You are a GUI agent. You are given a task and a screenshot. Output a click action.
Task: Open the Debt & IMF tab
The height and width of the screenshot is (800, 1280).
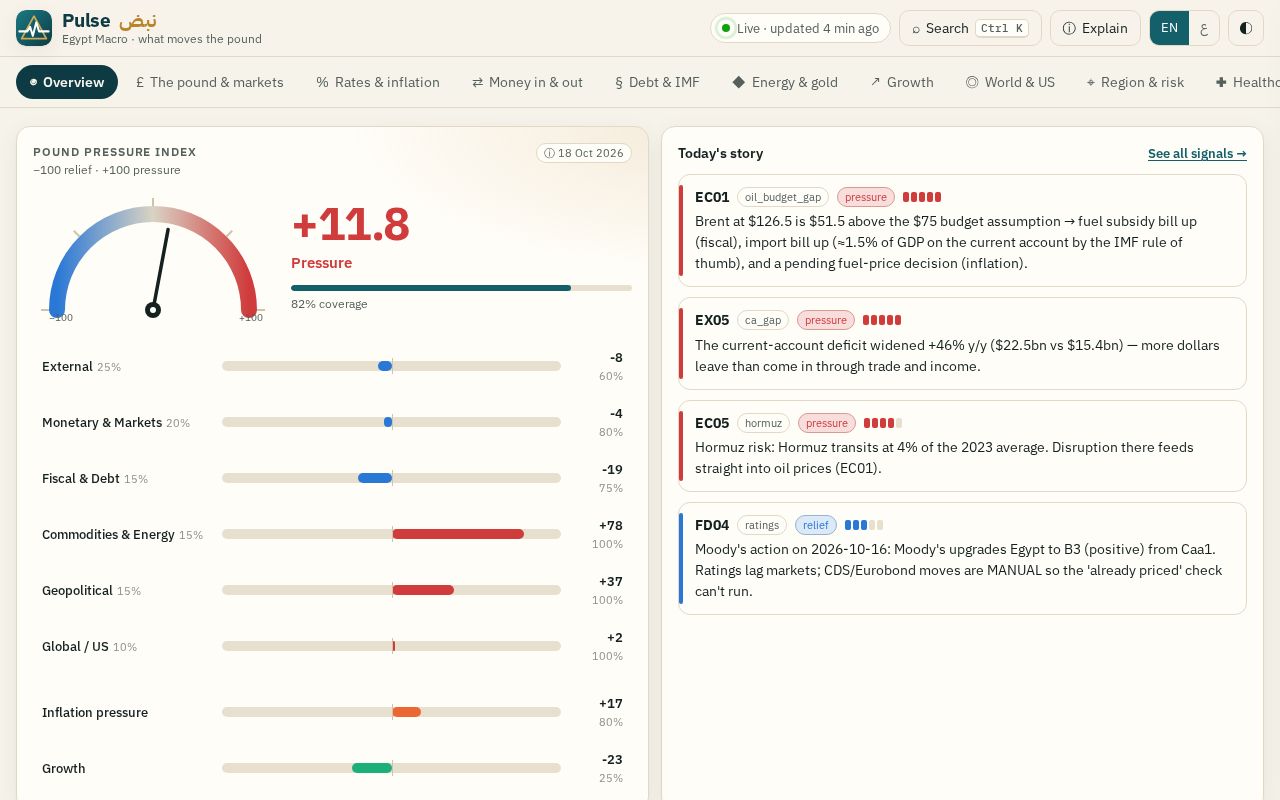pyautogui.click(x=657, y=82)
